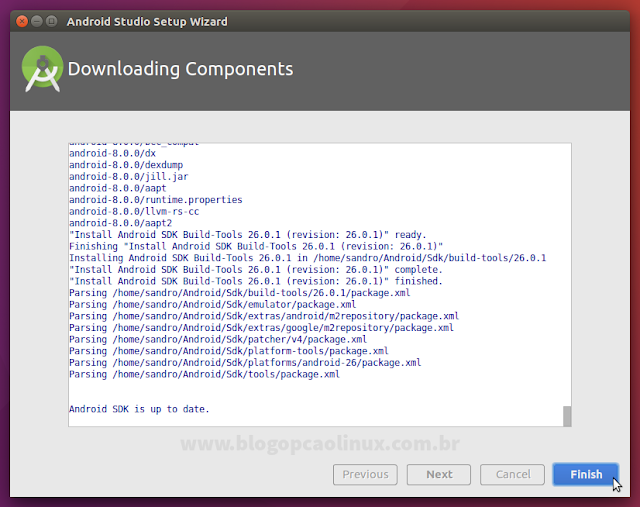The image size is (640, 507).
Task: Click the 'Parsing extras/google/m2repository' line
Action: pyautogui.click(x=261, y=328)
